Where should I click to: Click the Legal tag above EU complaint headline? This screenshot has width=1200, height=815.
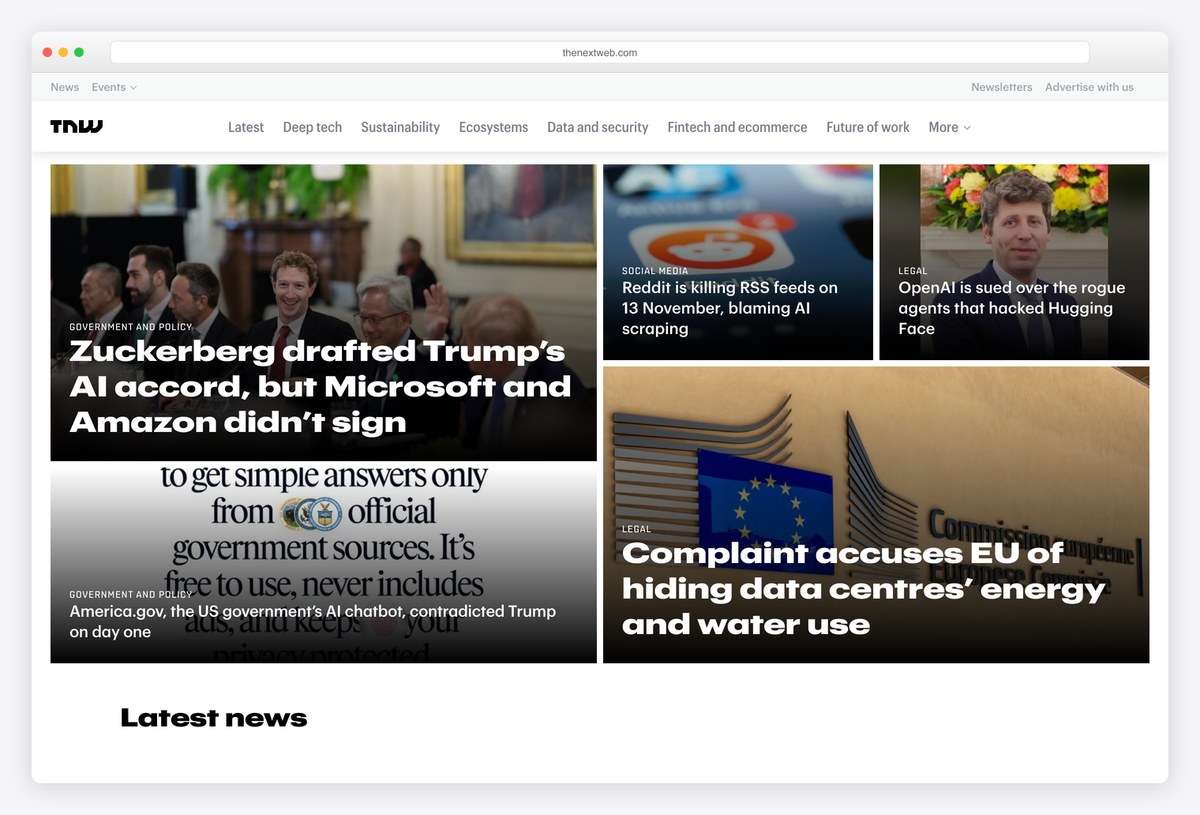(636, 529)
